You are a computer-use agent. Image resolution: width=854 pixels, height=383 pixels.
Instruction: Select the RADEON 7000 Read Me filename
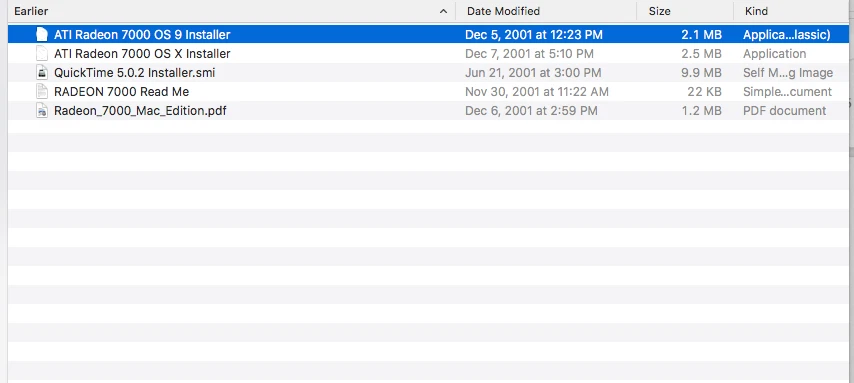[x=121, y=92]
